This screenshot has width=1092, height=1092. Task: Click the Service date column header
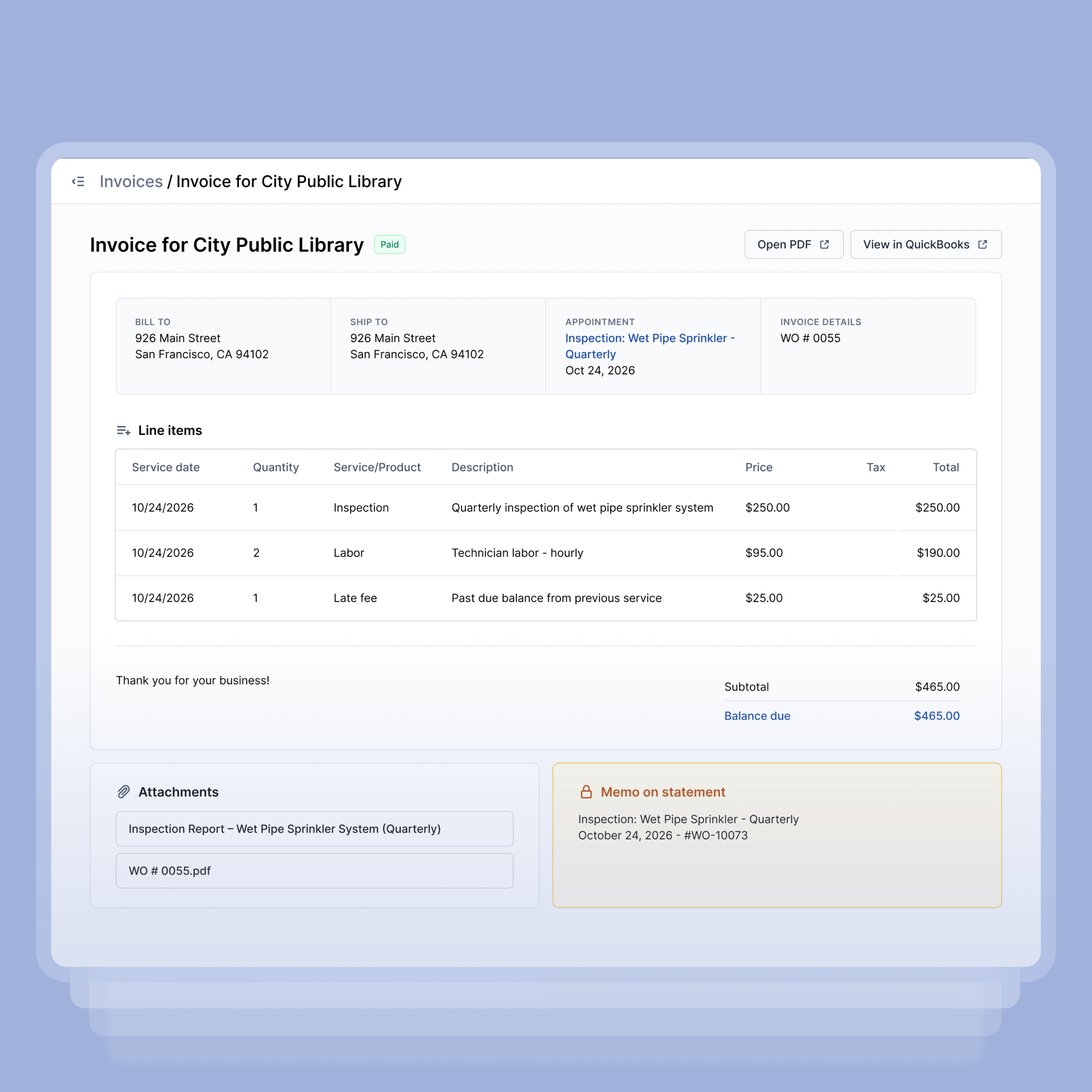point(165,467)
